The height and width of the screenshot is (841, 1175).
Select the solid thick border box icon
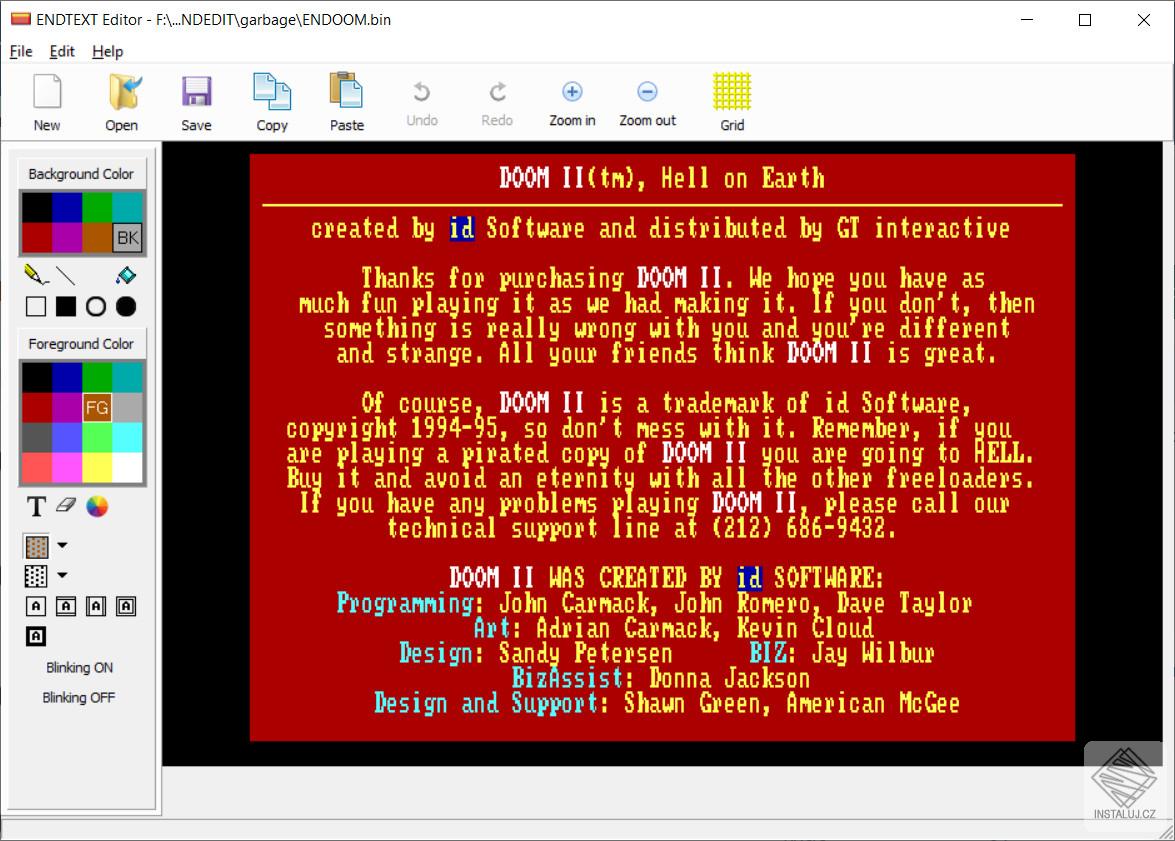tap(36, 636)
